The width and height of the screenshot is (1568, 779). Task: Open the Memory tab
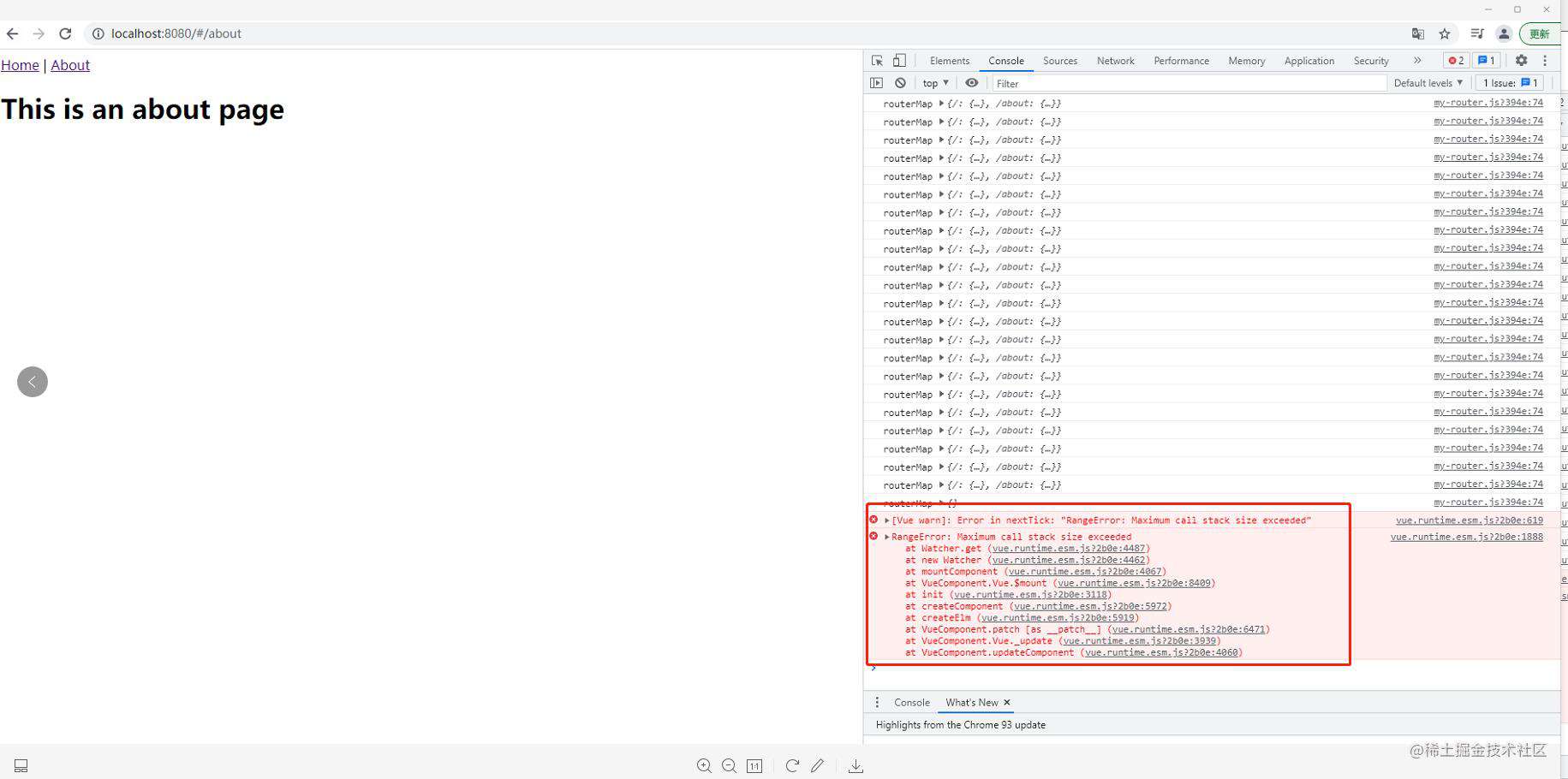(x=1246, y=61)
